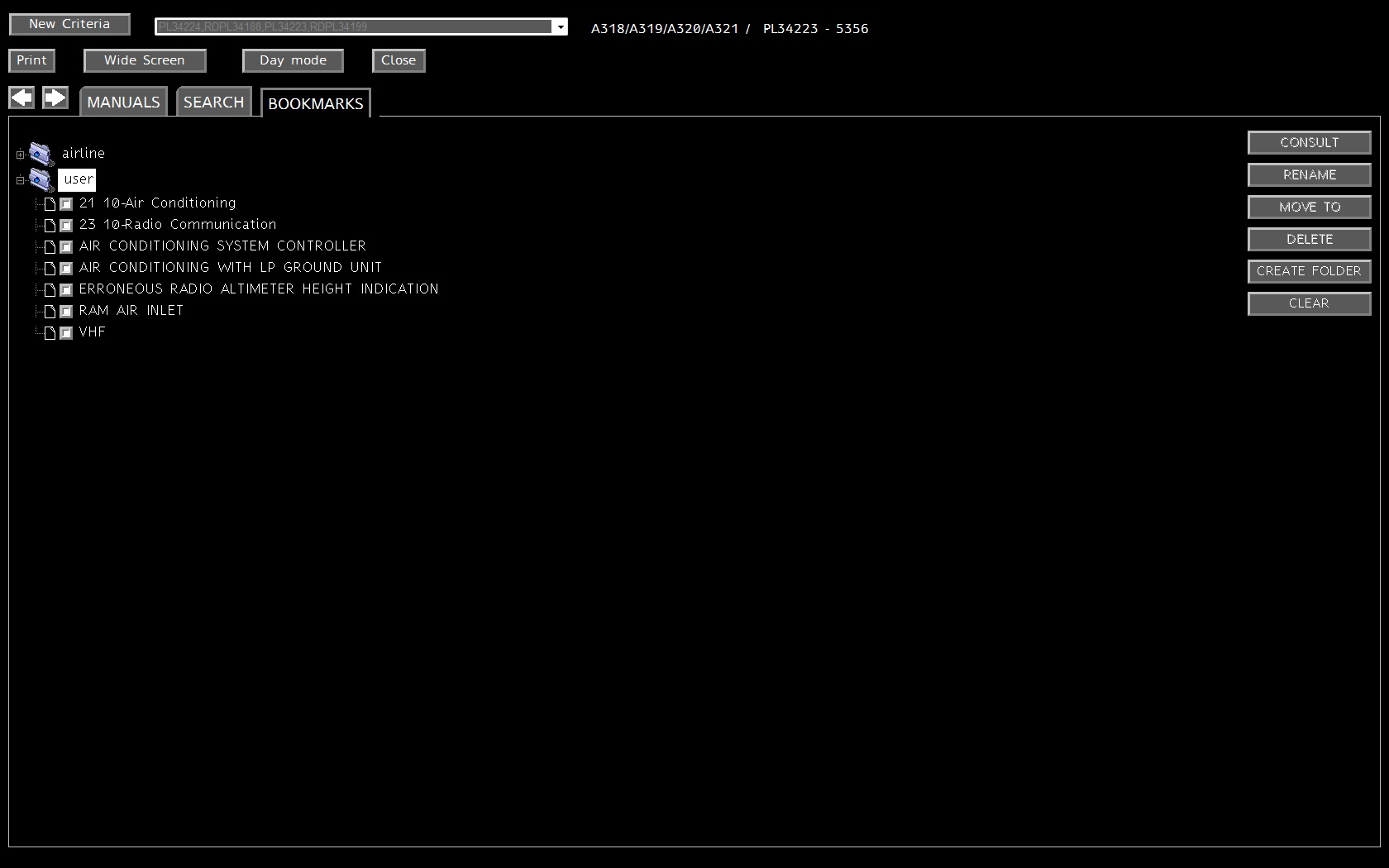Check the 23 10-Radio Communication checkbox
1389x868 pixels.
click(66, 226)
